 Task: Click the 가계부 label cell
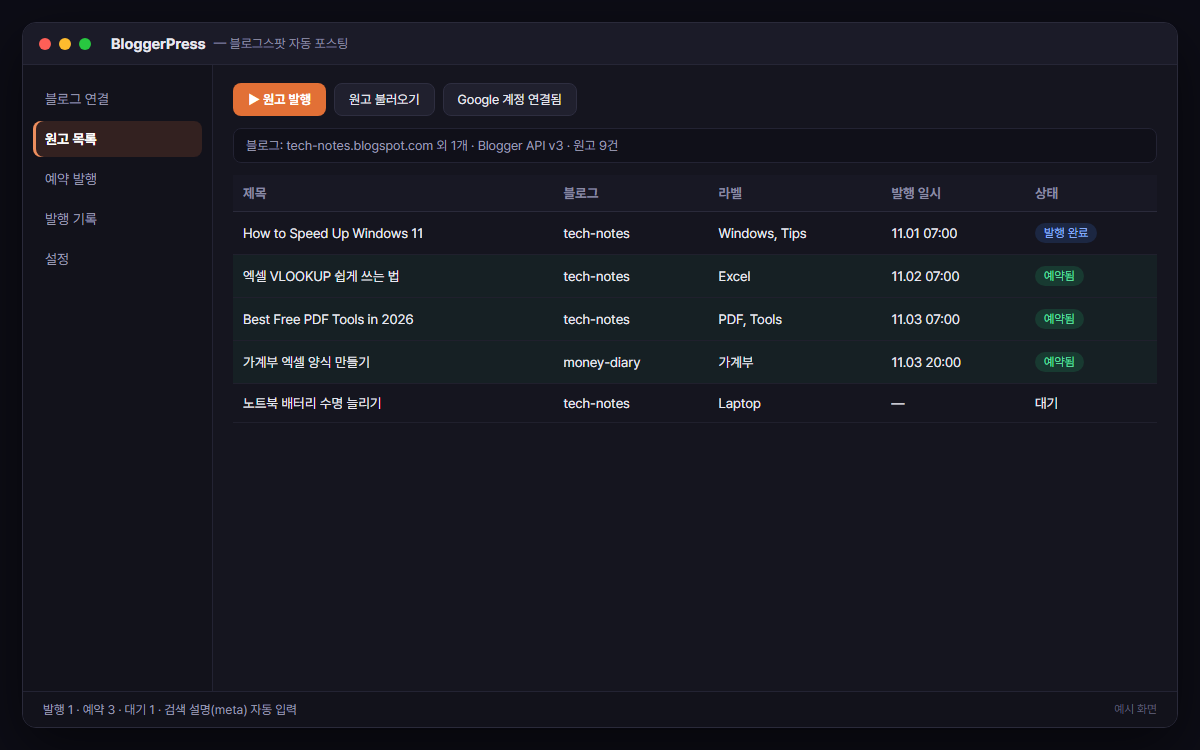(x=736, y=362)
